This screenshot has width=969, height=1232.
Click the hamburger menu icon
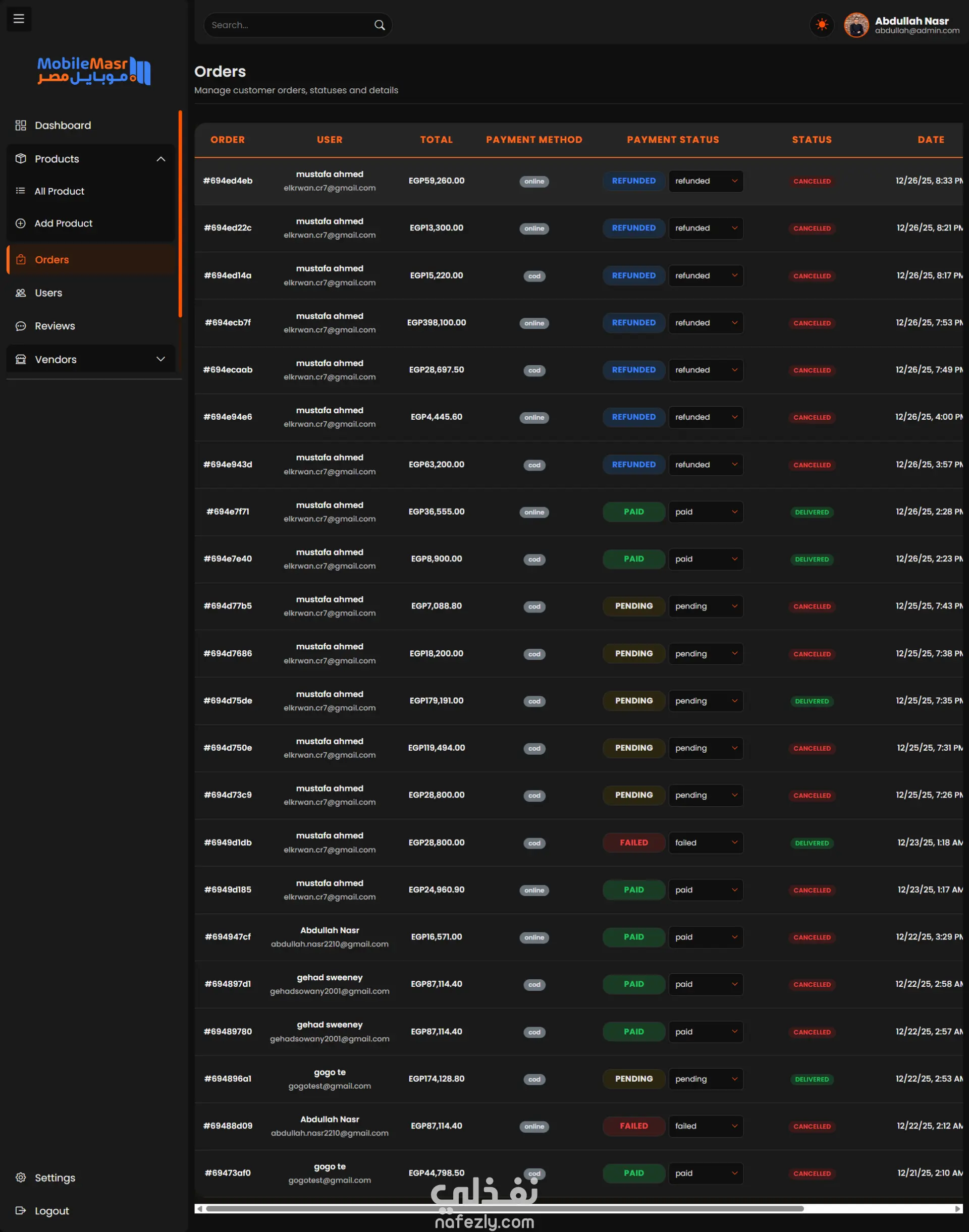click(19, 19)
